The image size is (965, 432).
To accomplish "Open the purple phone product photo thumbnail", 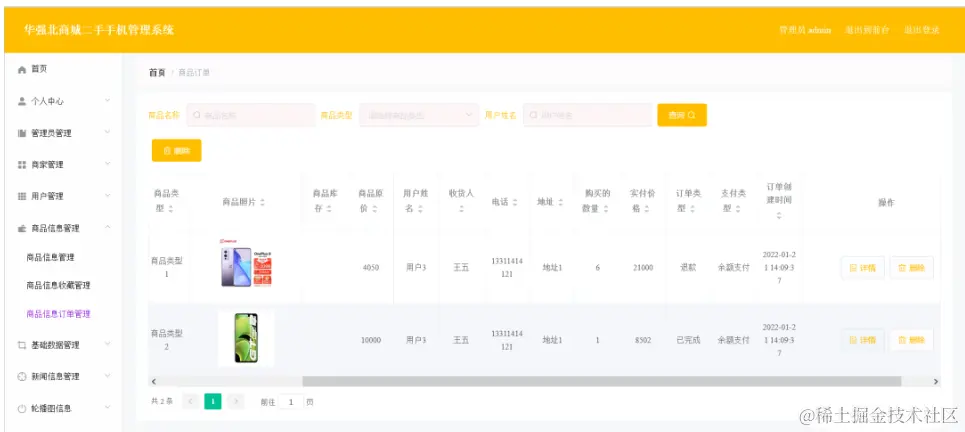I will coord(246,265).
